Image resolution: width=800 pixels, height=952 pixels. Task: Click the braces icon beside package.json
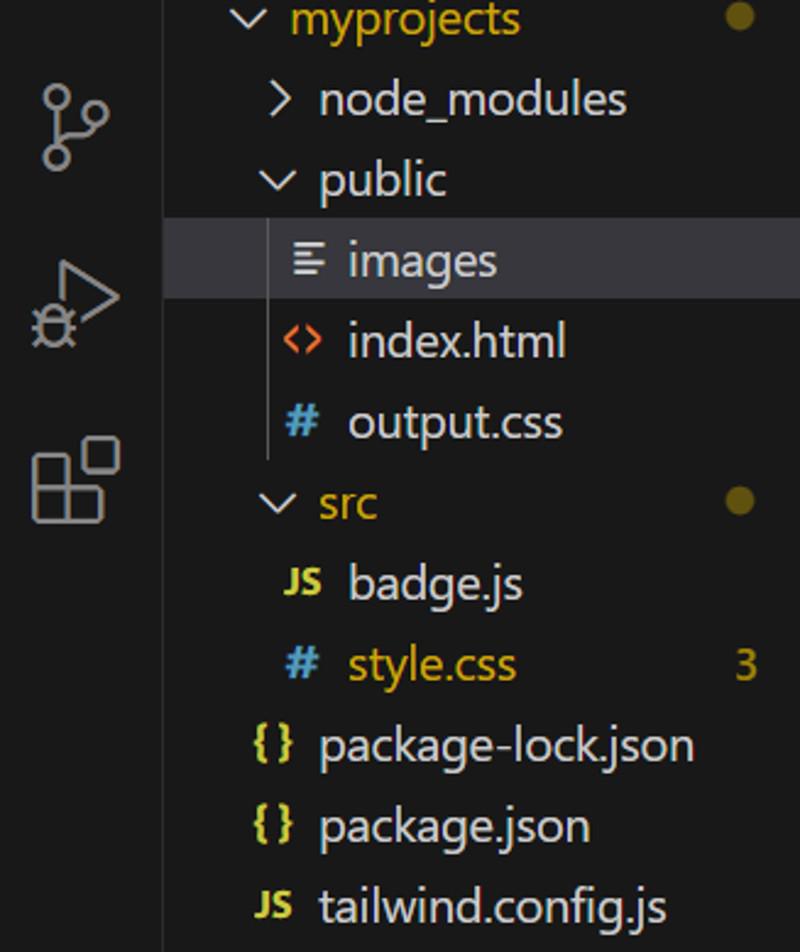[273, 826]
